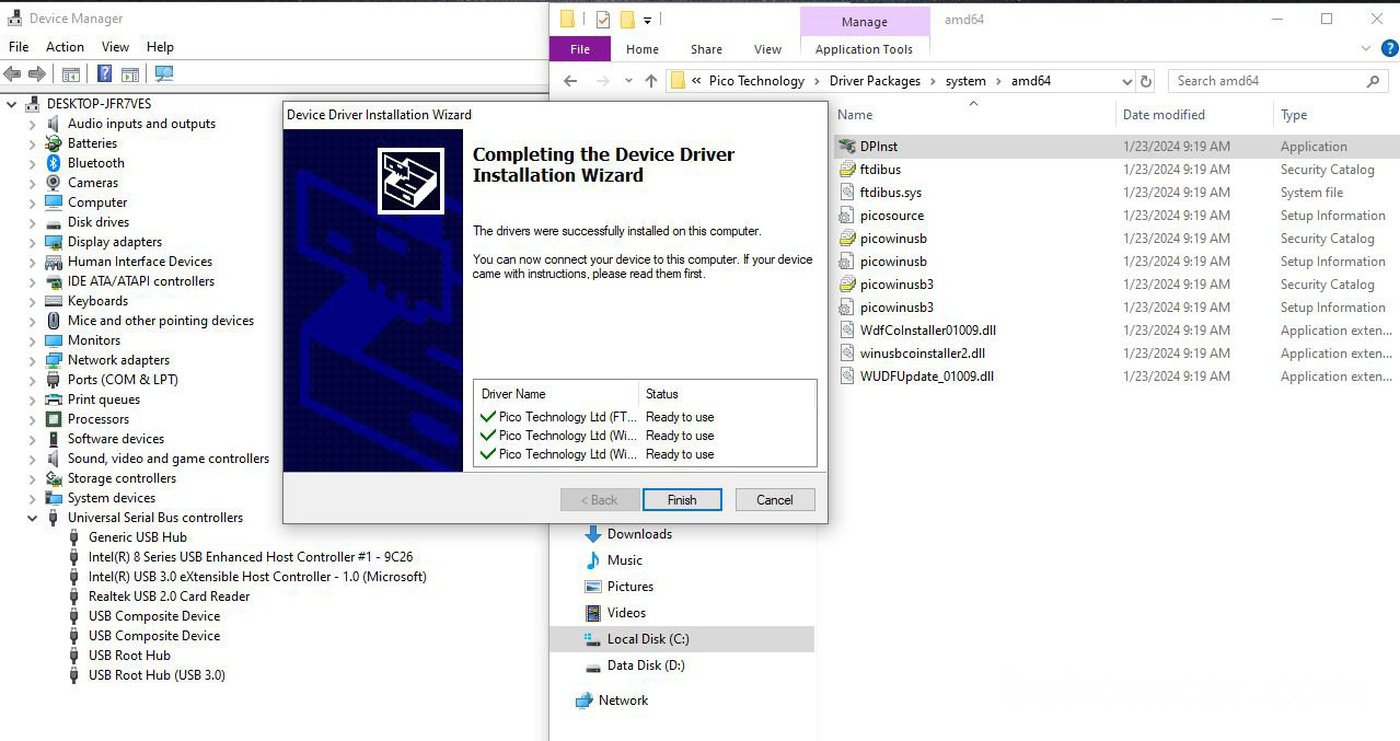Select the WdfCoInstaller01009.dll file icon
Viewport: 1400px width, 741px height.
[847, 330]
